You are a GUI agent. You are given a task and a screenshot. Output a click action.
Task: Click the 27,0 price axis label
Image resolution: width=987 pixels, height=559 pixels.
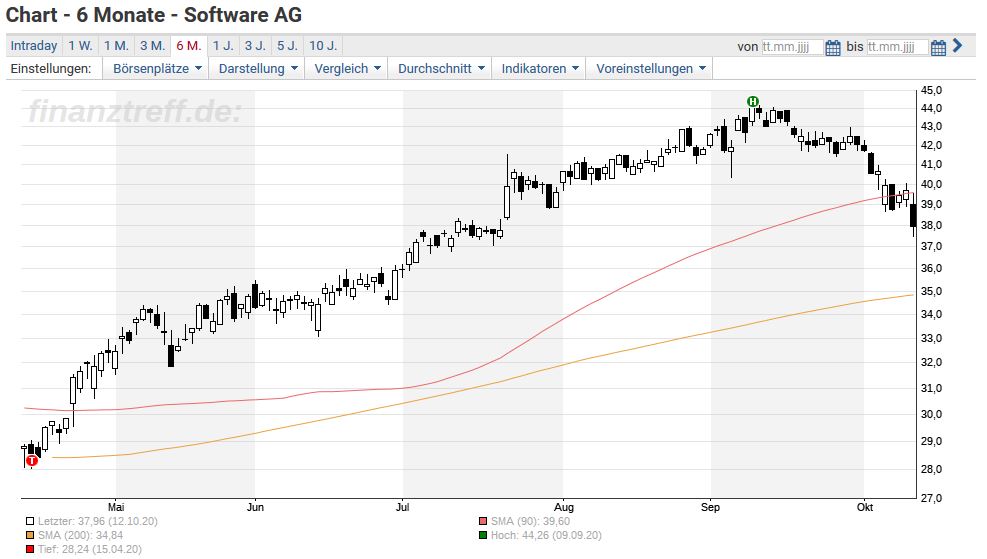[932, 498]
